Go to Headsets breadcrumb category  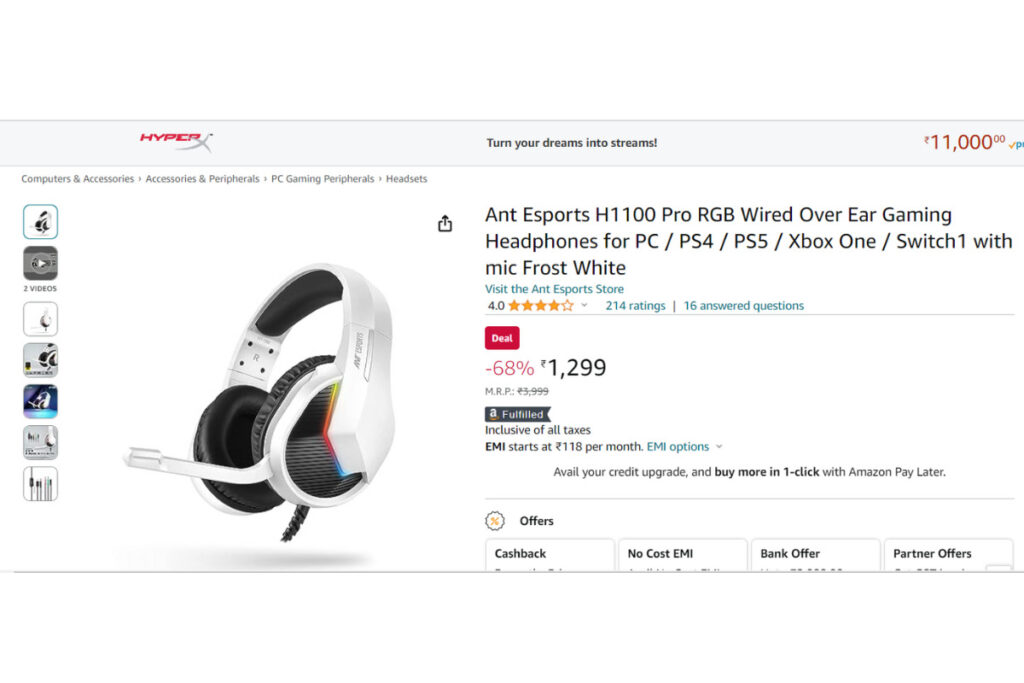click(406, 179)
